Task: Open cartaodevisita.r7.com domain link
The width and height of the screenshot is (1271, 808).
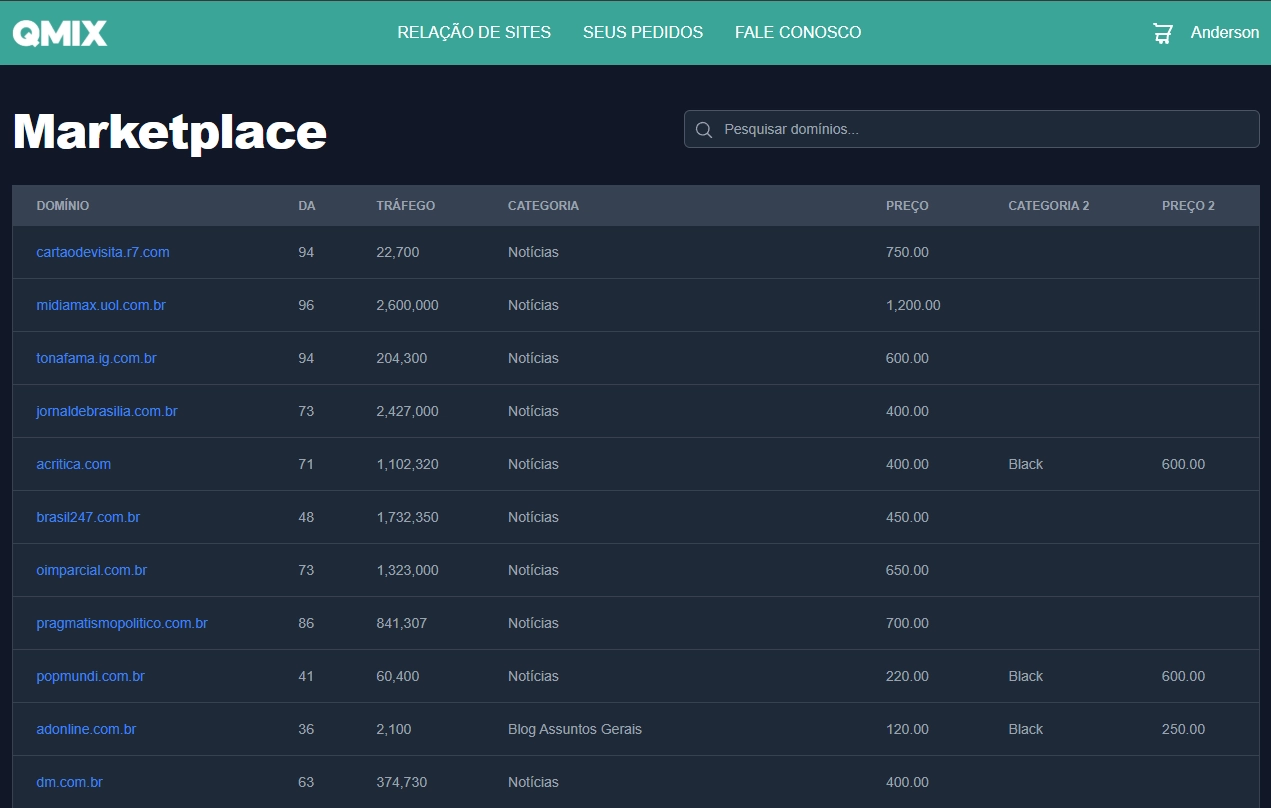Action: coord(103,252)
